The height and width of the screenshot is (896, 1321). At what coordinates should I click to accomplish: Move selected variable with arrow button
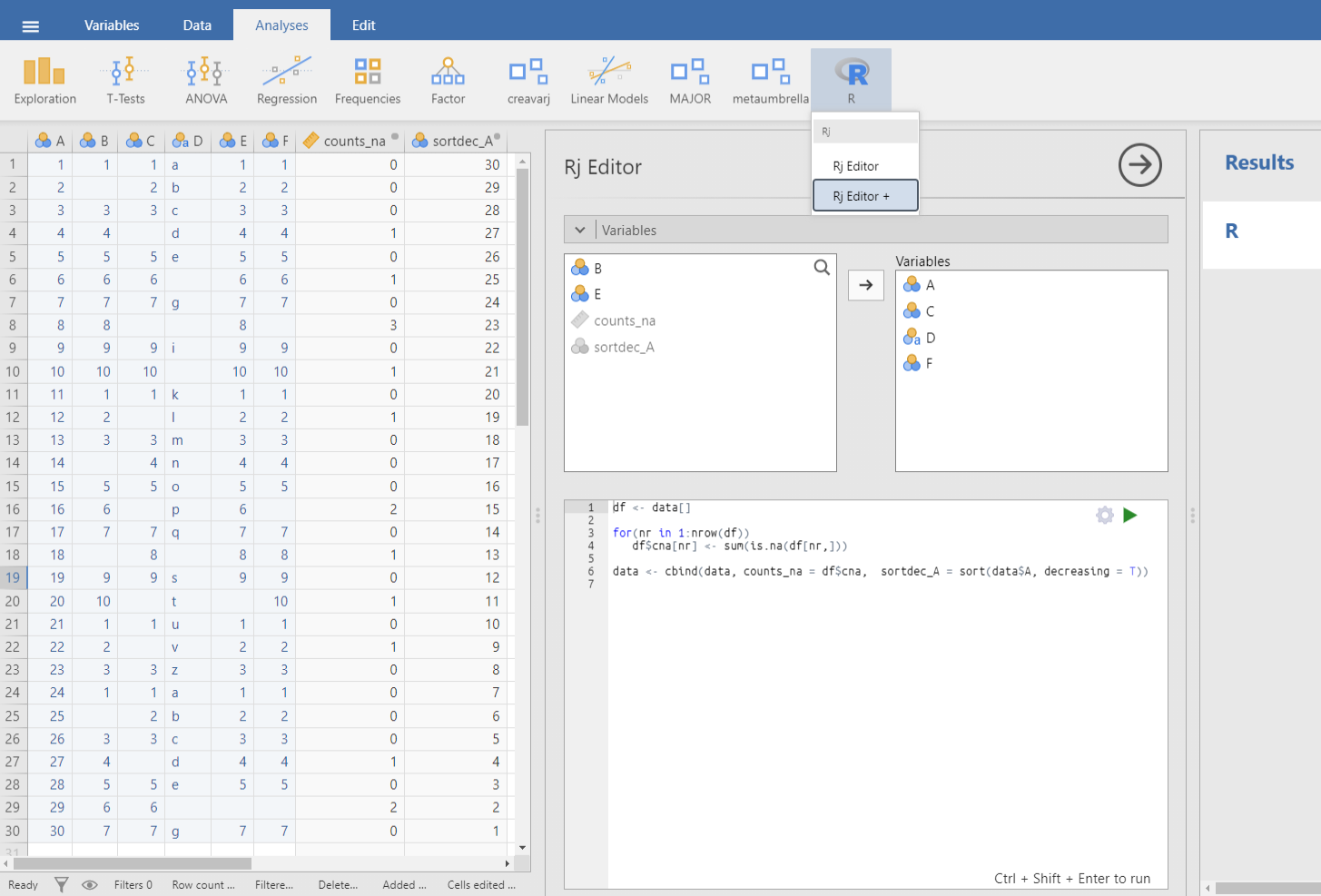pyautogui.click(x=865, y=285)
